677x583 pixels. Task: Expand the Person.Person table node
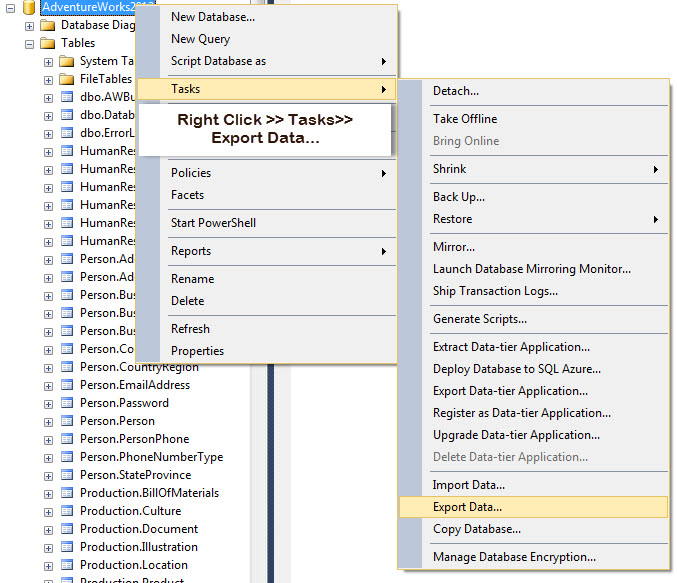(48, 422)
